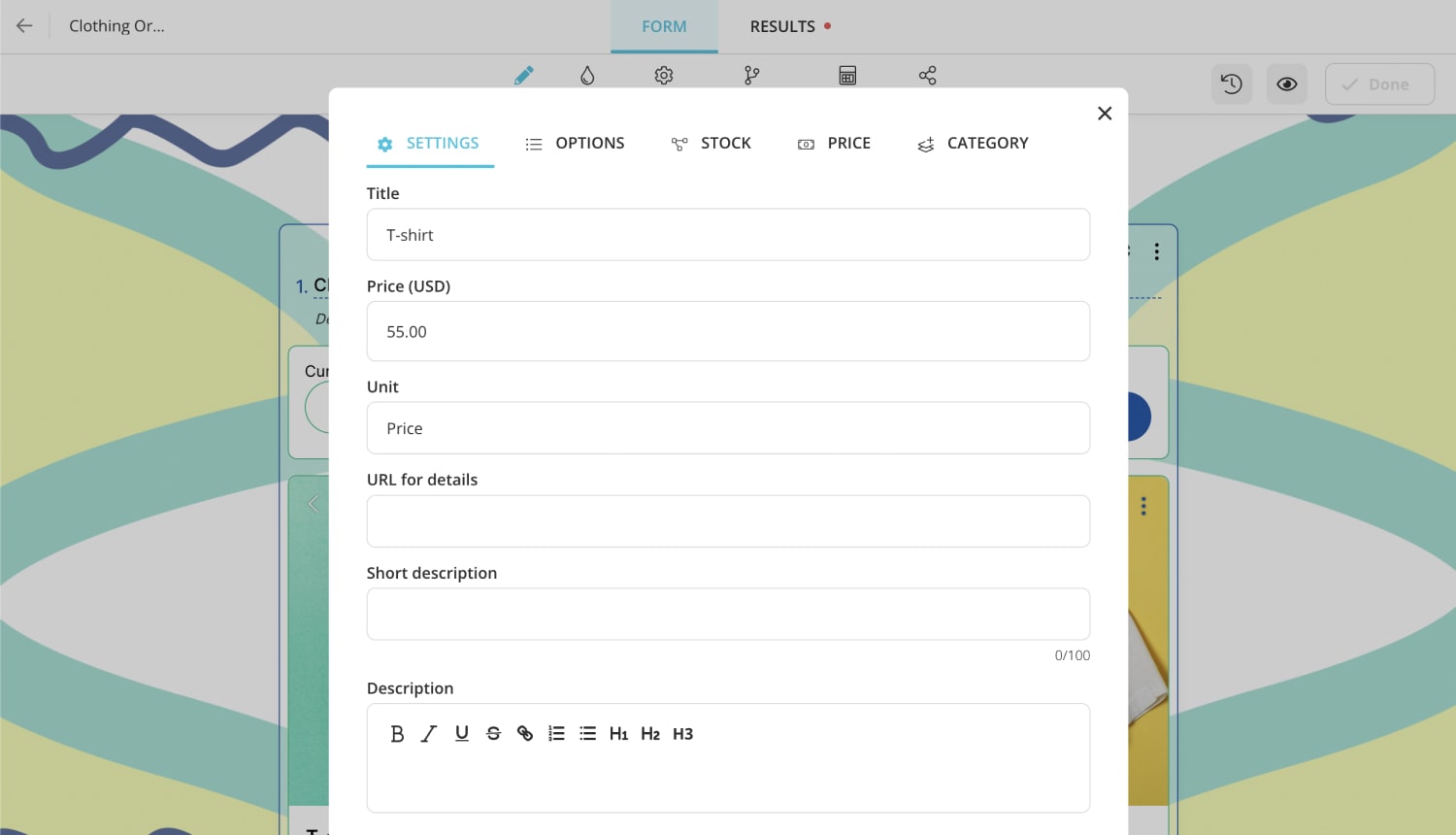Select the pencil edit tool in the toolbar
Image resolution: width=1456 pixels, height=835 pixels.
[524, 75]
